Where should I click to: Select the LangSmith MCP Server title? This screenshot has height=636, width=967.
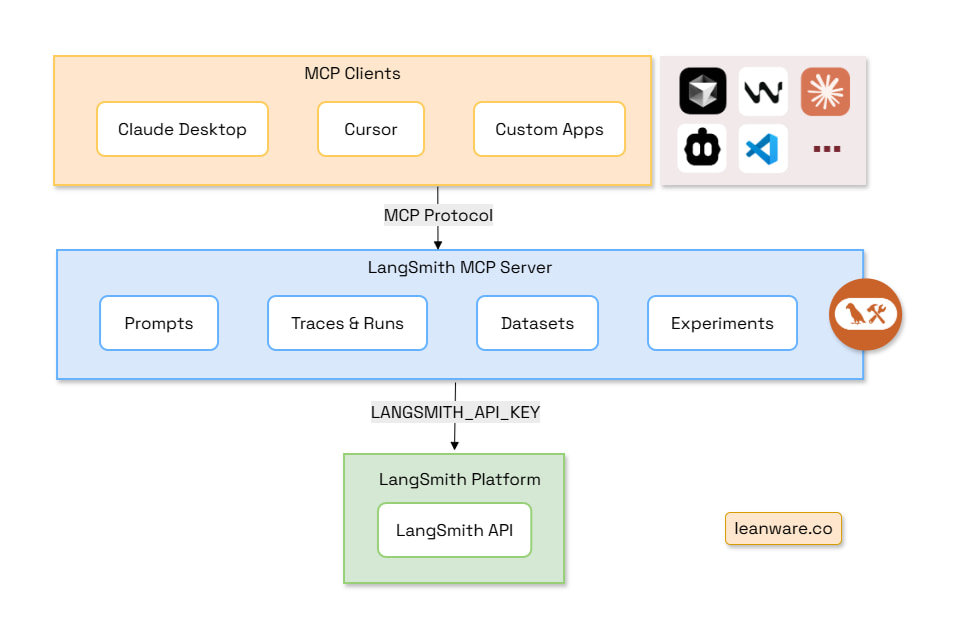pyautogui.click(x=459, y=267)
